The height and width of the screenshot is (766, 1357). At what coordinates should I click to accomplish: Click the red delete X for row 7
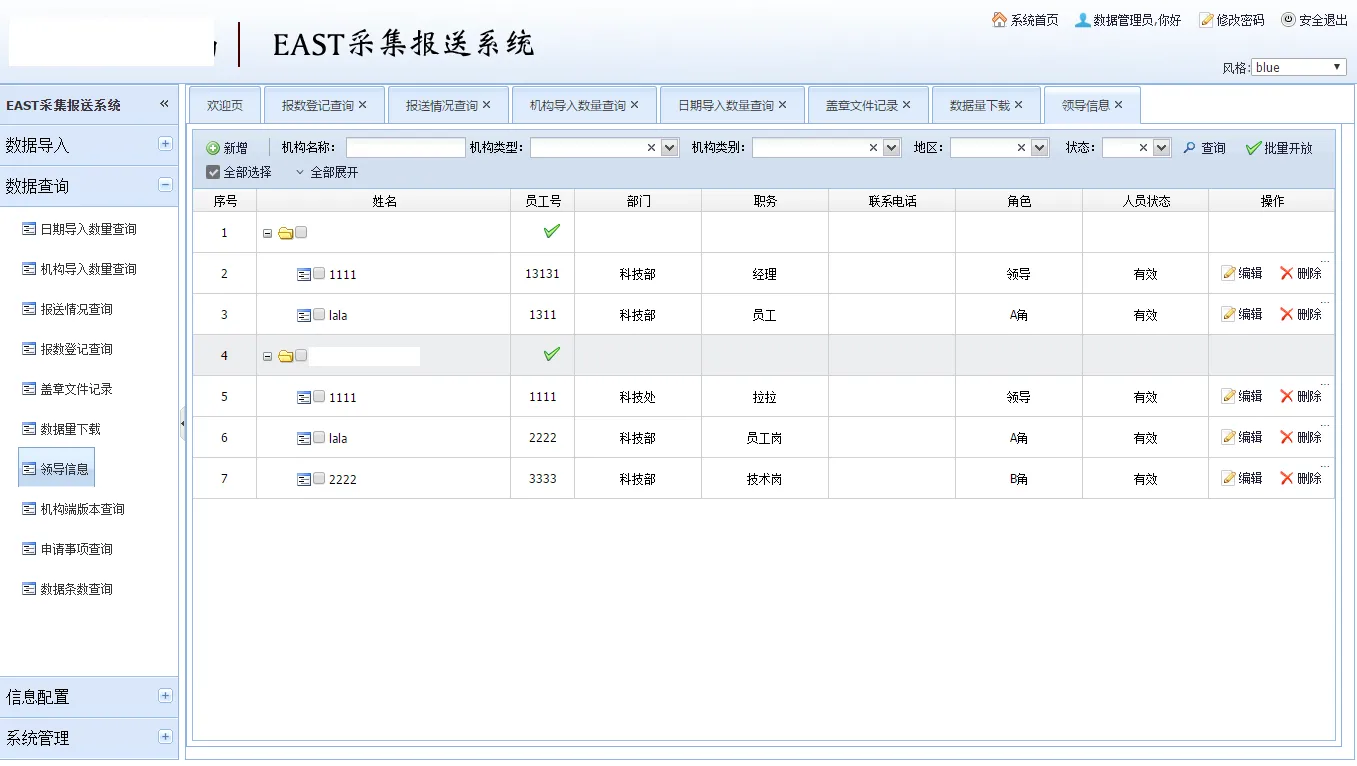(x=1287, y=478)
